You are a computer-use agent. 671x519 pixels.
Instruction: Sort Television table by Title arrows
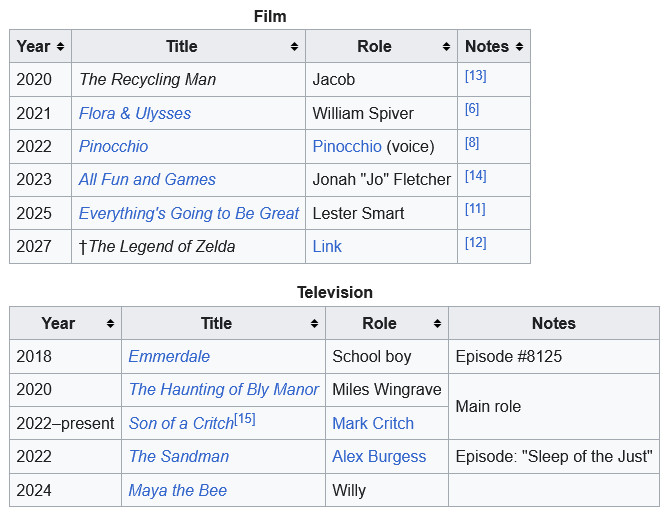pos(314,323)
